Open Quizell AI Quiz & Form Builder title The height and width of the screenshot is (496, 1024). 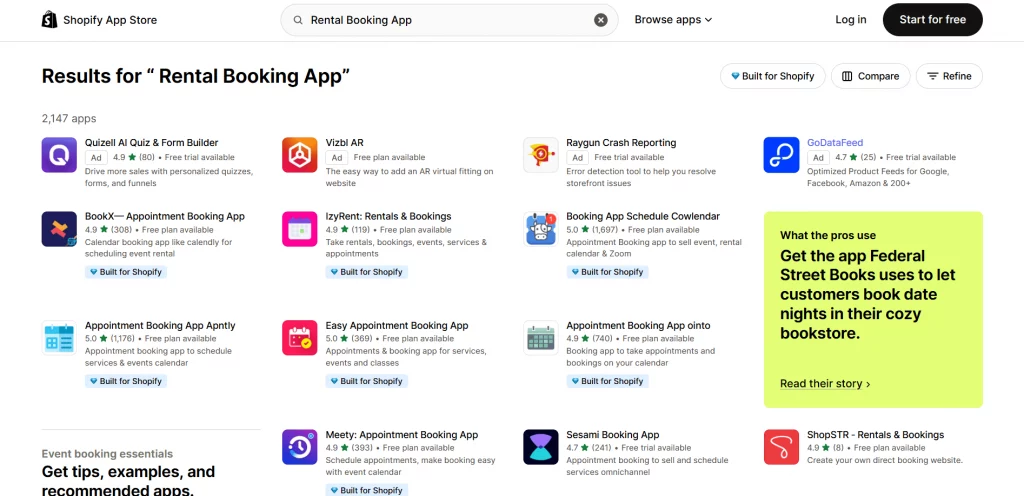pos(152,143)
